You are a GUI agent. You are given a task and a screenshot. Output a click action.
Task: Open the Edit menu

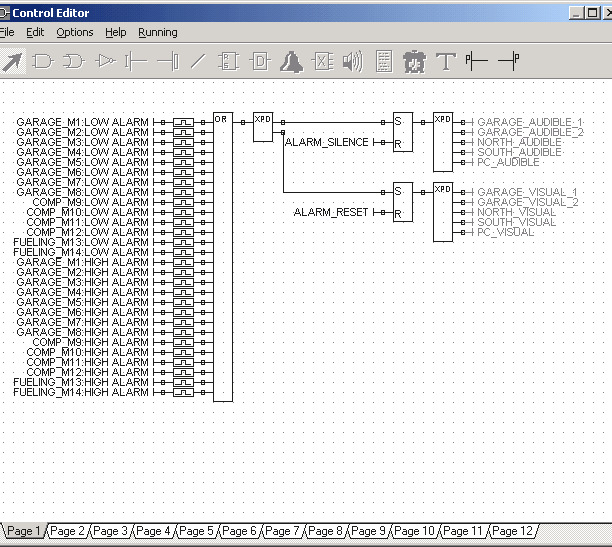click(35, 32)
